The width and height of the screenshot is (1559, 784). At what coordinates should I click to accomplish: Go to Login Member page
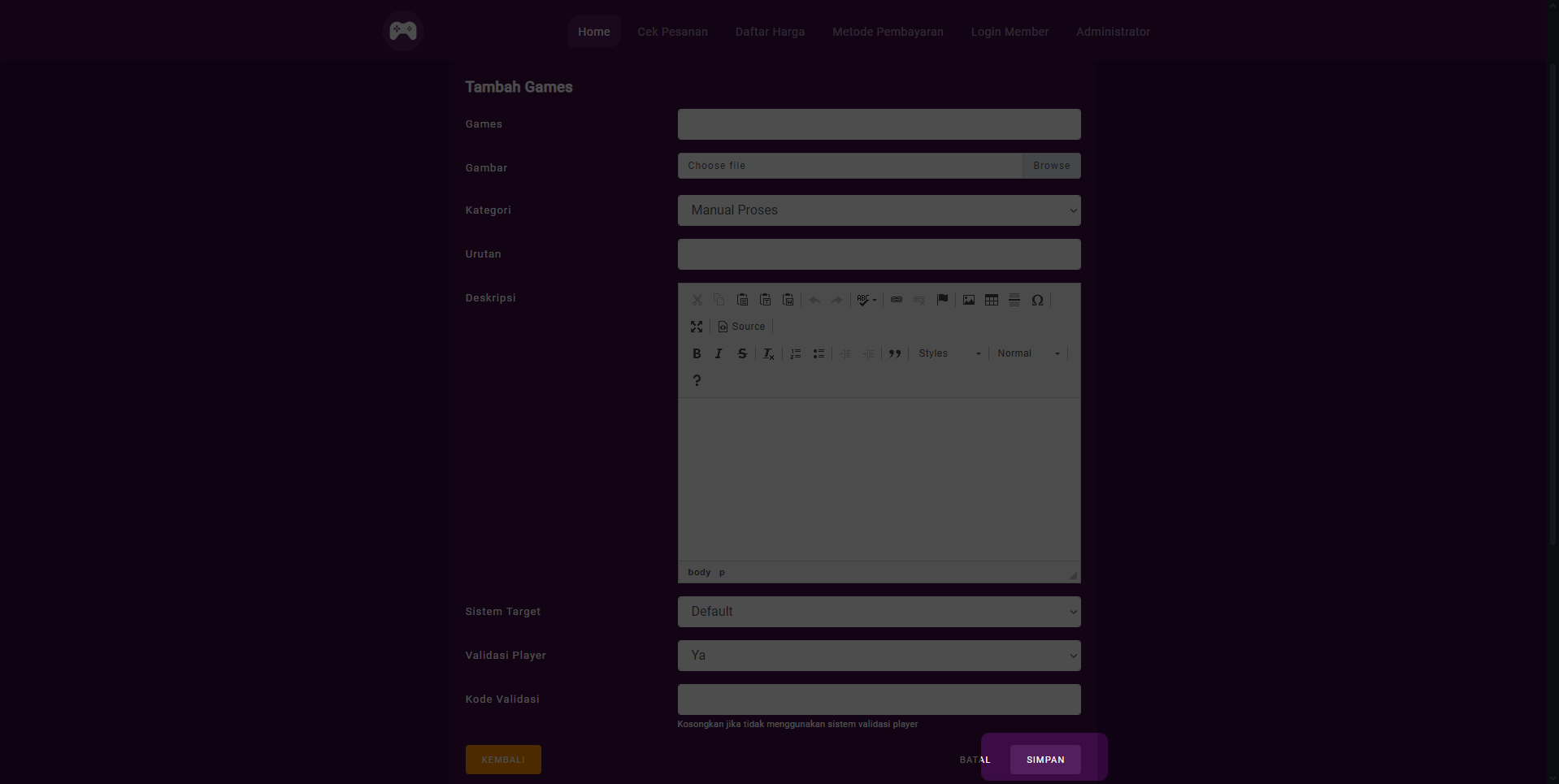1010,32
